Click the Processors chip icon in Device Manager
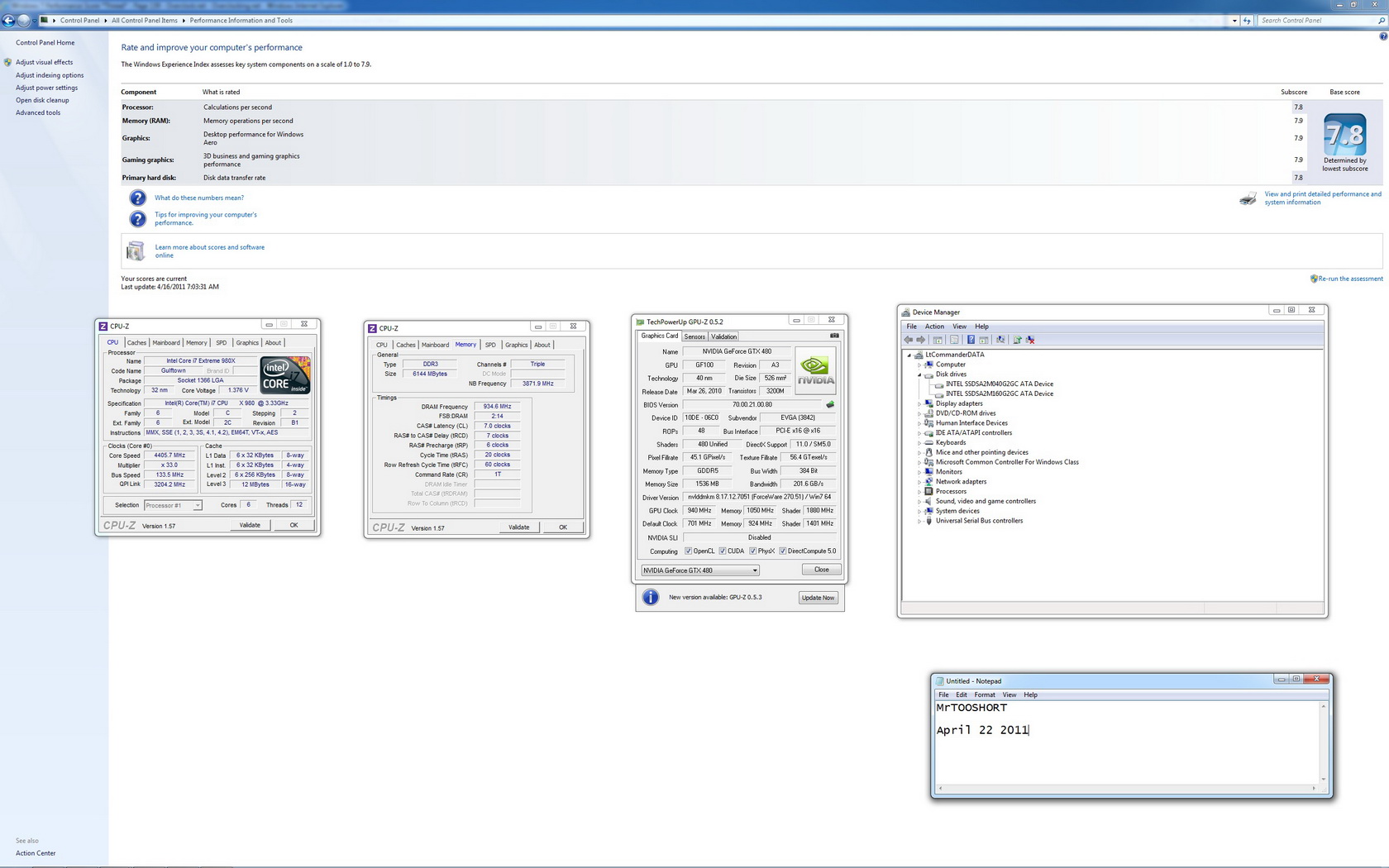 (x=929, y=491)
